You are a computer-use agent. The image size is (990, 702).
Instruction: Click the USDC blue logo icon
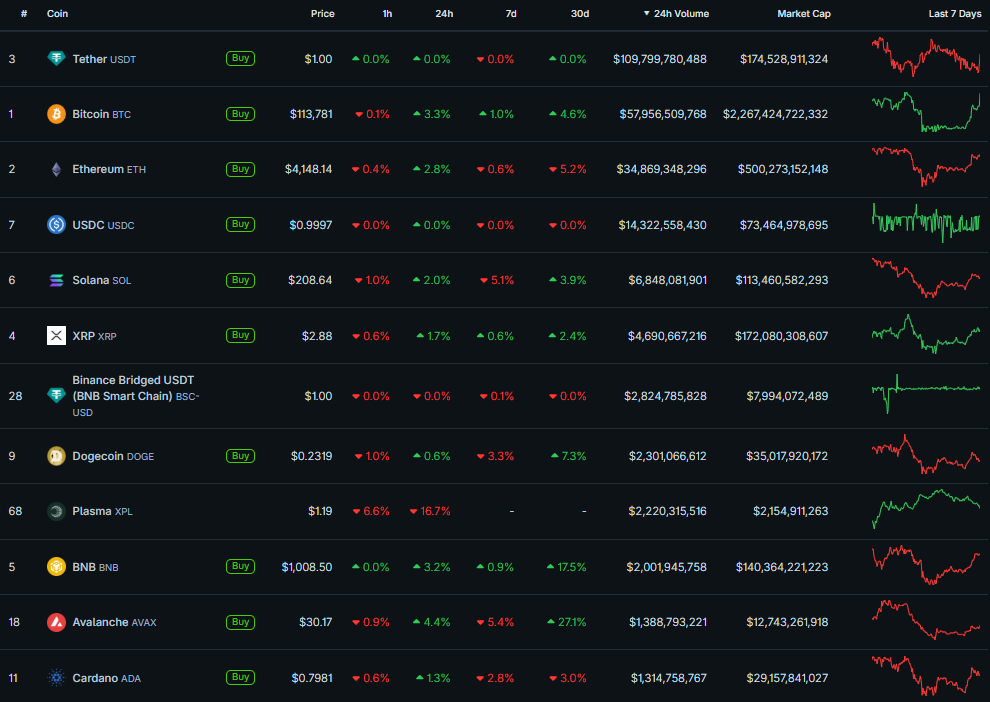pyautogui.click(x=56, y=225)
